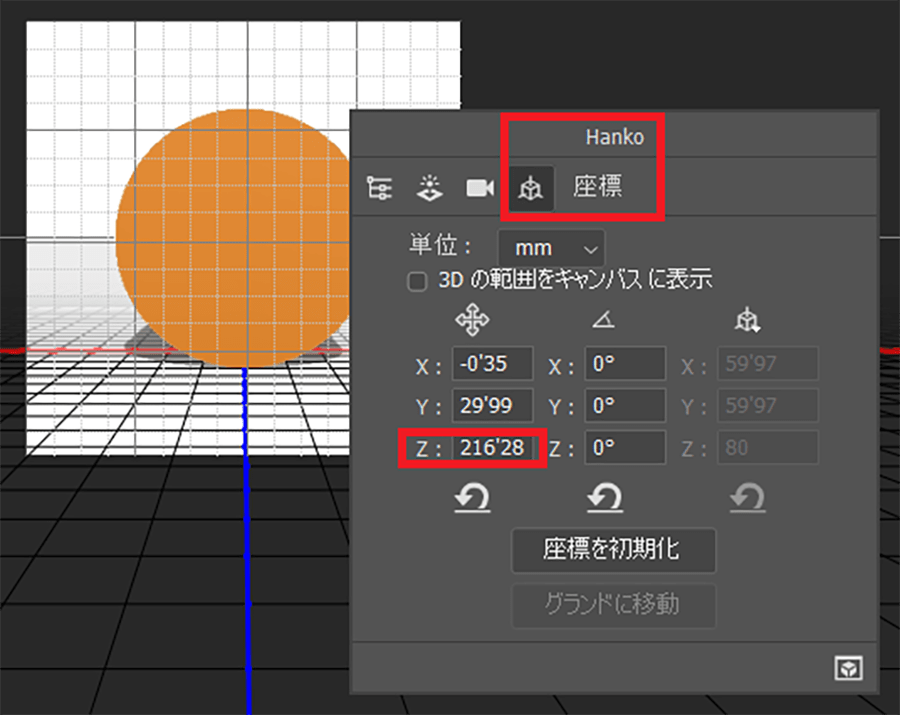900x715 pixels.
Task: Click the 座標 tab label text
Action: pyautogui.click(x=598, y=186)
